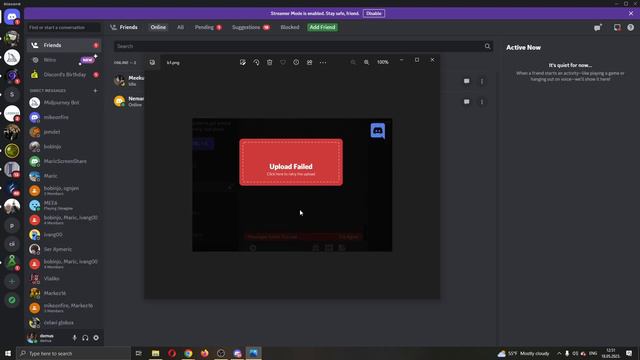Message Neman via the chat bubble icon

coord(467,102)
